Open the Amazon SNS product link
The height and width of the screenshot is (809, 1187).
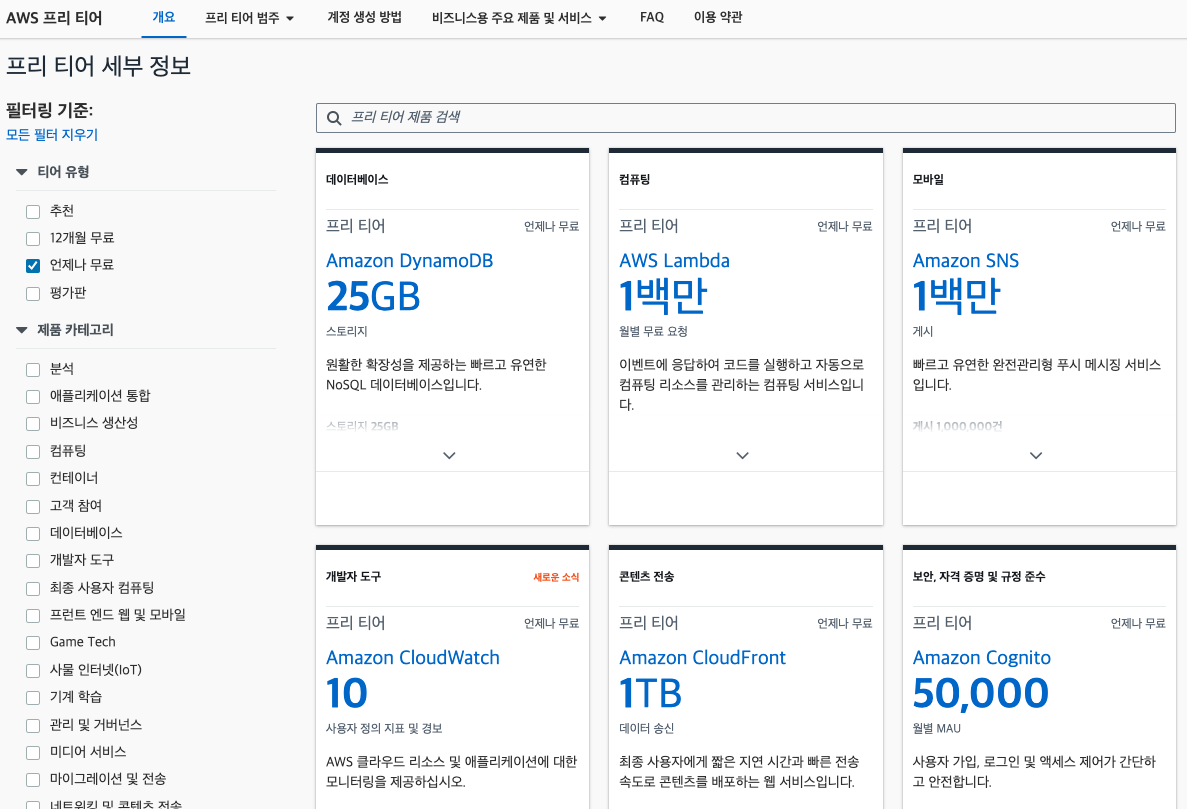tap(966, 260)
